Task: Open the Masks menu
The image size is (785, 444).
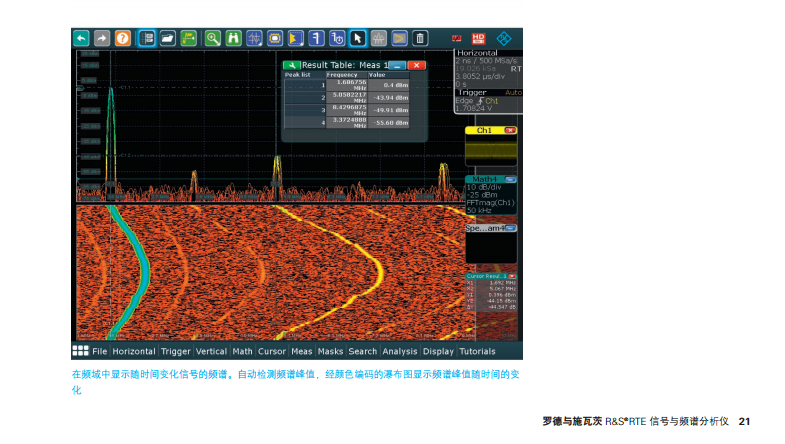Action: [x=330, y=351]
